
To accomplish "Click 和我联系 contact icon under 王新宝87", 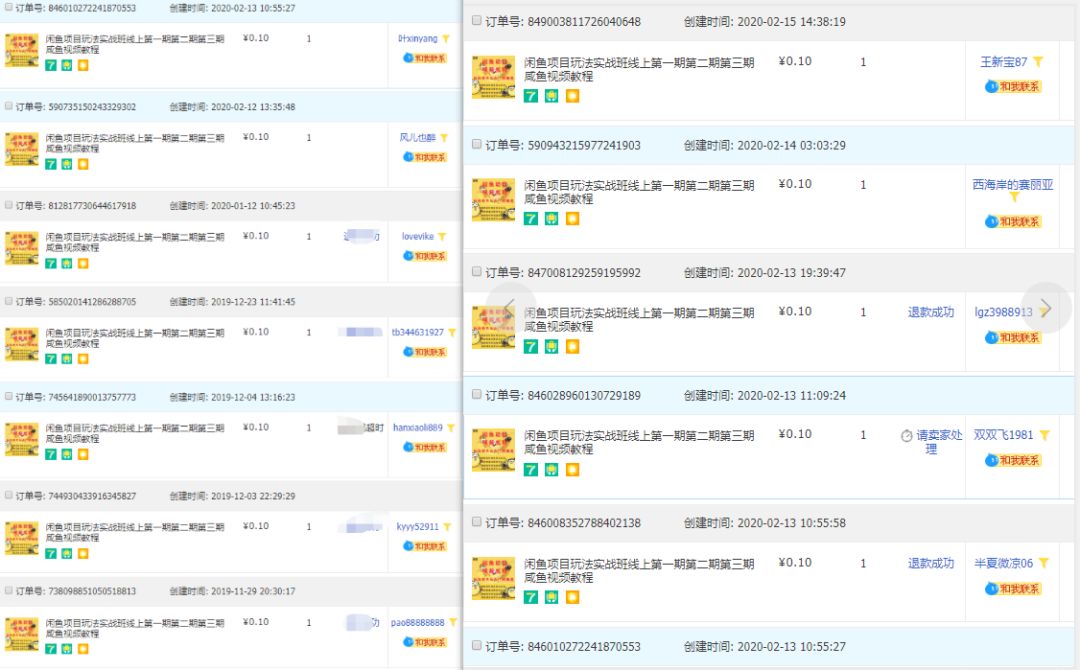I will (1013, 87).
